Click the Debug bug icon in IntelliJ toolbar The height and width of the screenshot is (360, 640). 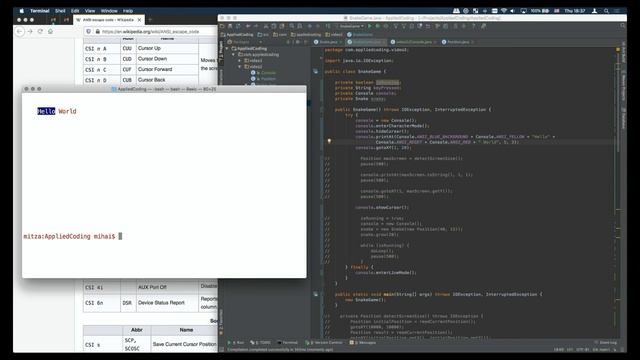(x=378, y=26)
